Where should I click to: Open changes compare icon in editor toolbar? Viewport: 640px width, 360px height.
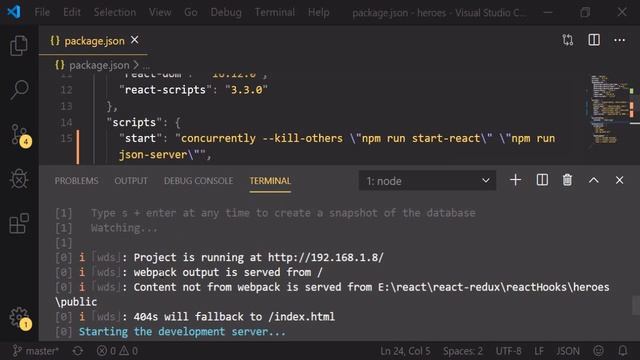point(567,40)
